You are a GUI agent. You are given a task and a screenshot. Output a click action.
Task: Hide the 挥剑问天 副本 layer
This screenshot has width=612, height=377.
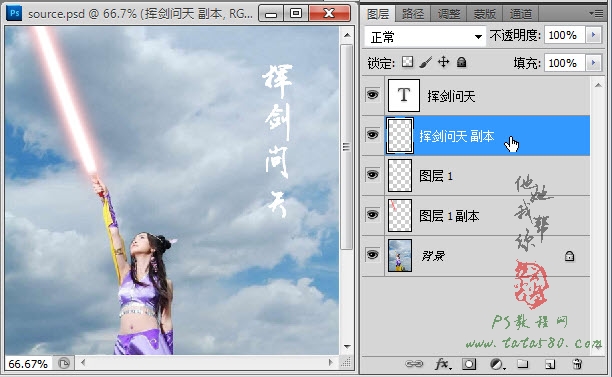tap(373, 135)
